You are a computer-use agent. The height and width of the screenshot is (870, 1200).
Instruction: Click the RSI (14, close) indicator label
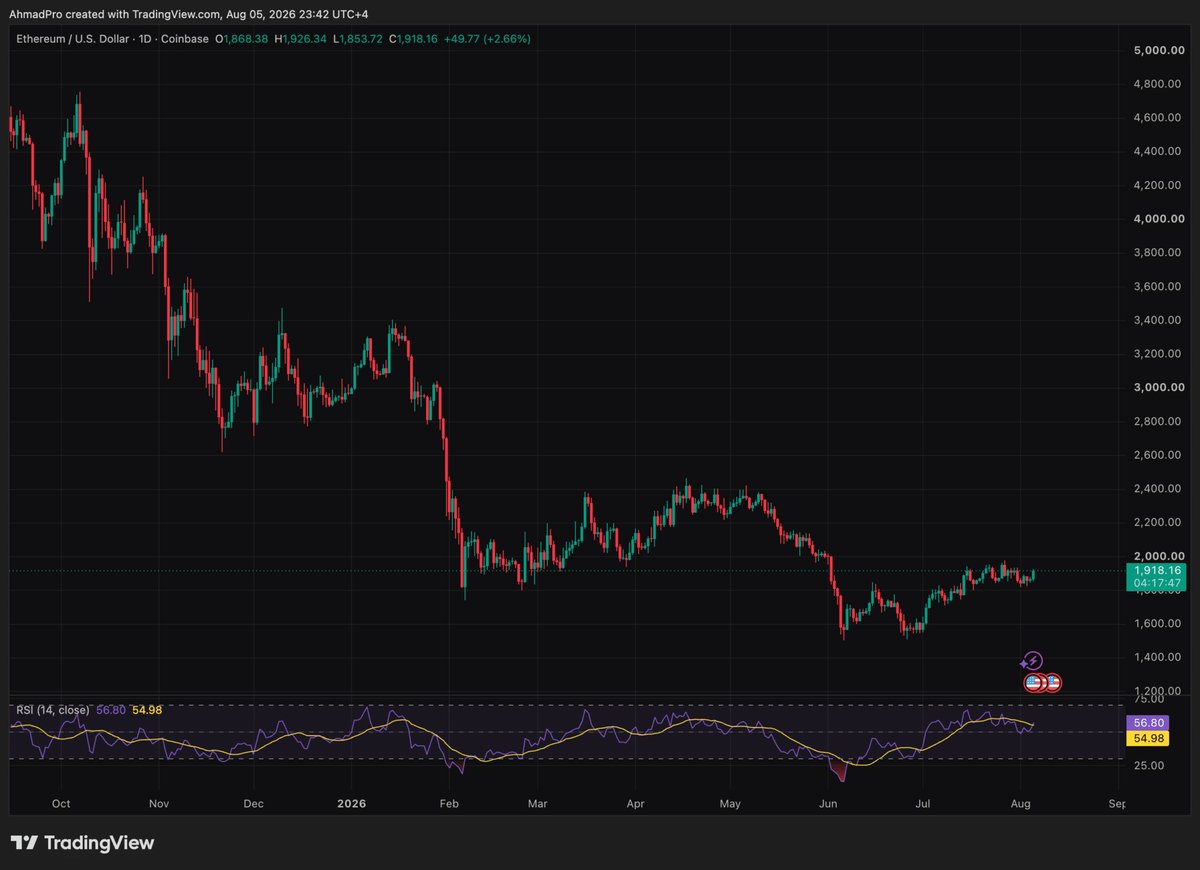pos(52,710)
